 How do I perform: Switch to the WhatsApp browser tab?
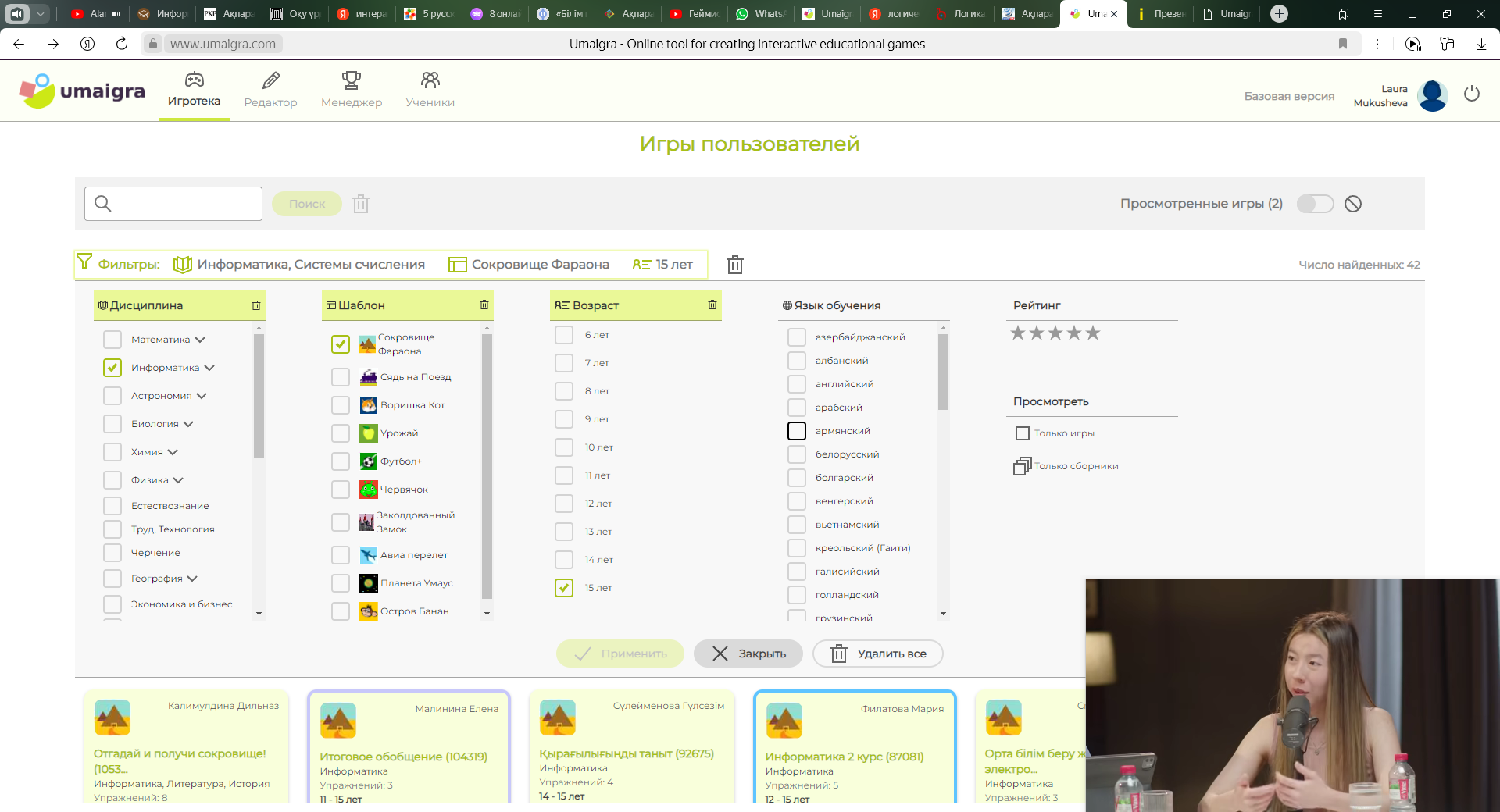tap(762, 13)
